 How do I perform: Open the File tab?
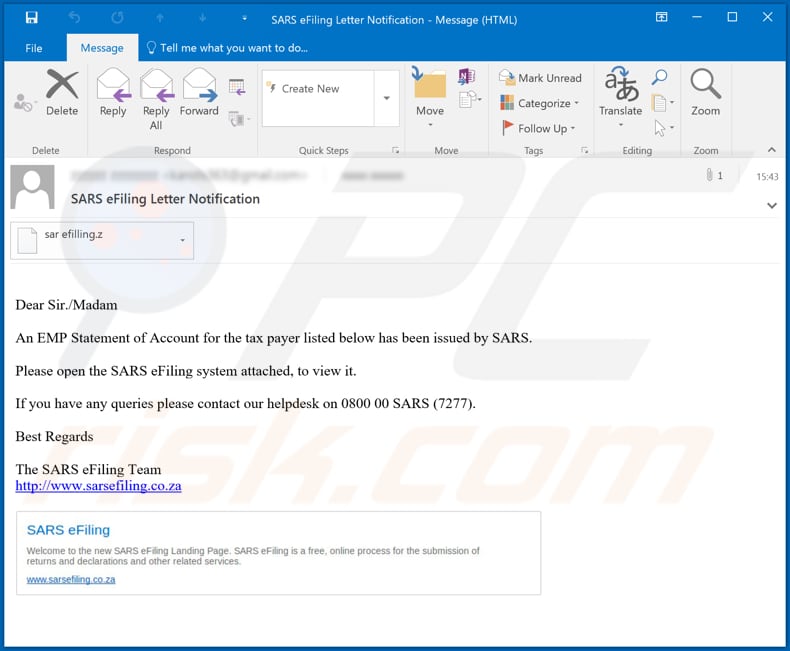[34, 48]
